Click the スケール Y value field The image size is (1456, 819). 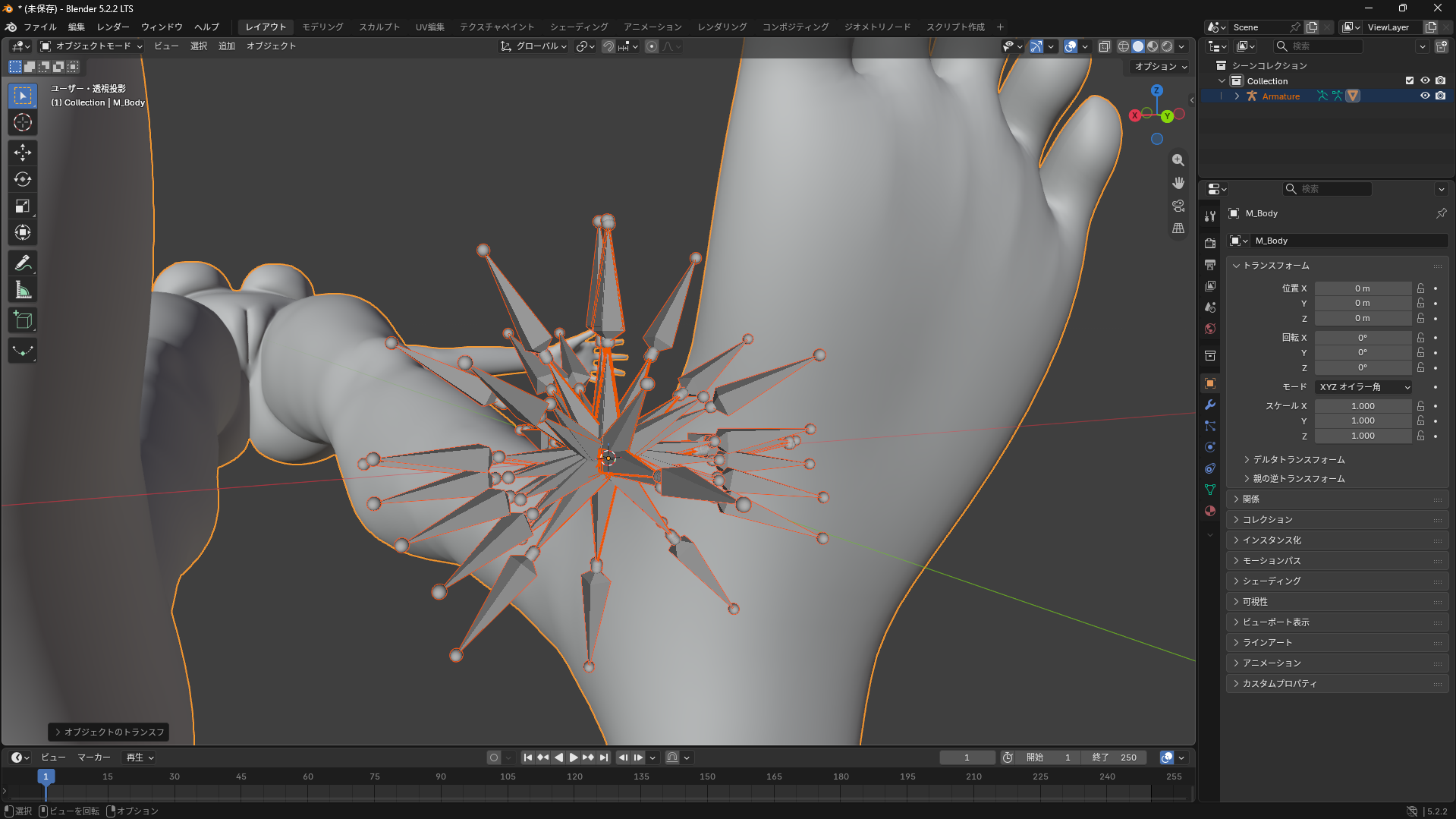[x=1363, y=421]
